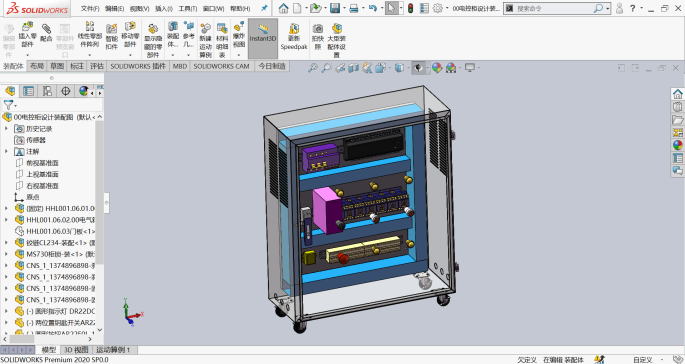Open the ConfigurationManager tab in left panel
Viewport: 685px width, 364px height.
click(47, 91)
